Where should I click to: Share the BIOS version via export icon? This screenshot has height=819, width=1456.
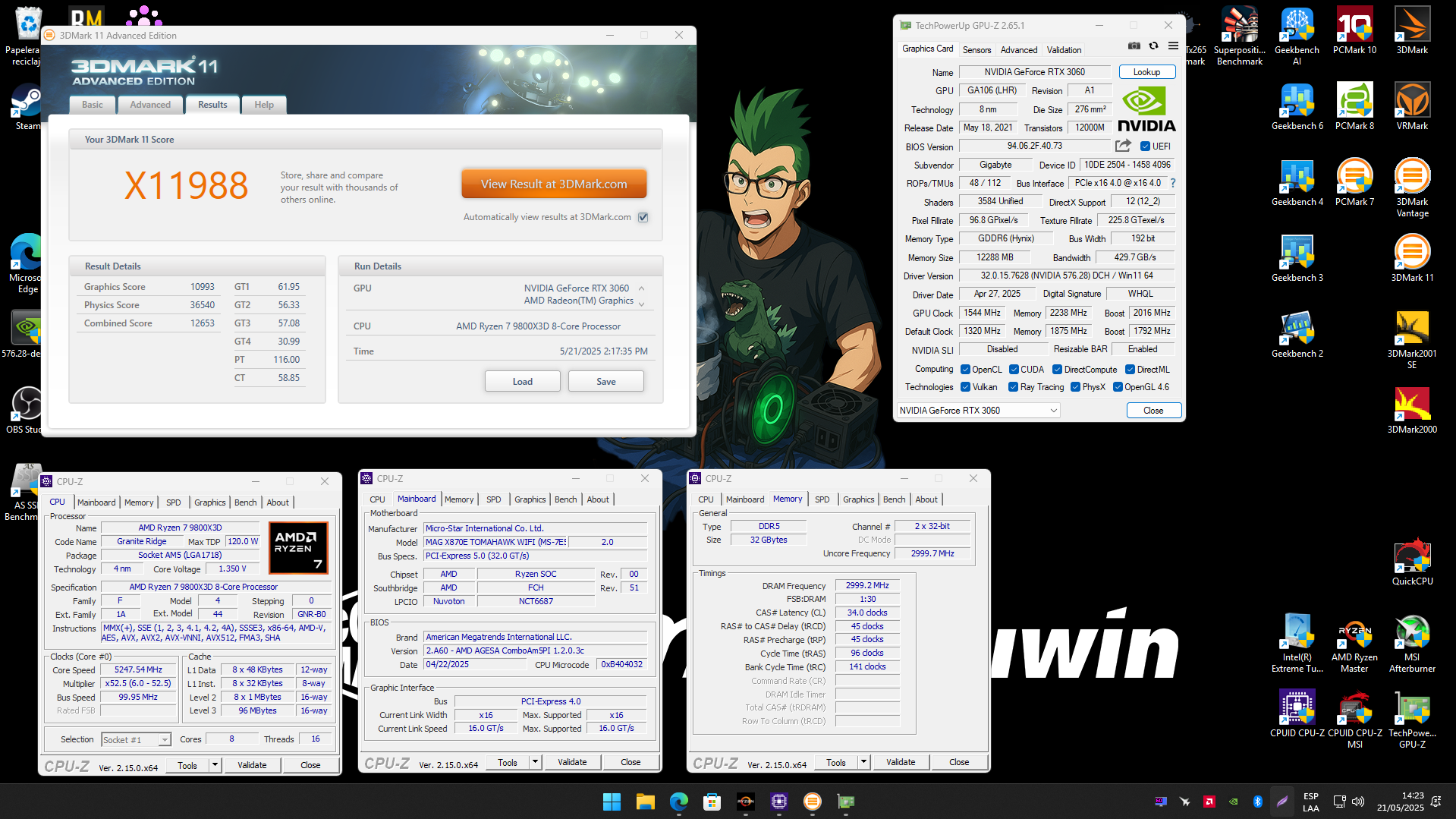(1123, 146)
